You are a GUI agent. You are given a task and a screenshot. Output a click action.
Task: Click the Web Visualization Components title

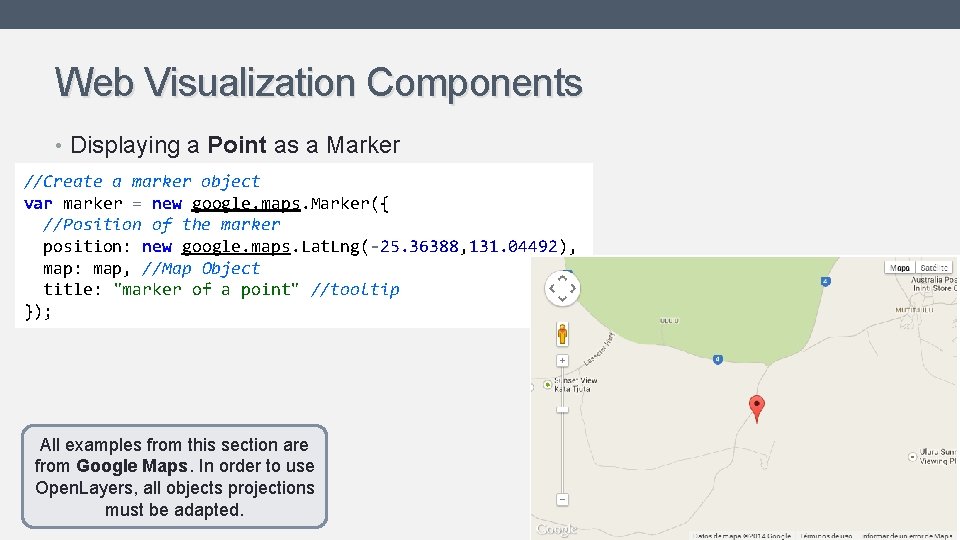(x=318, y=83)
